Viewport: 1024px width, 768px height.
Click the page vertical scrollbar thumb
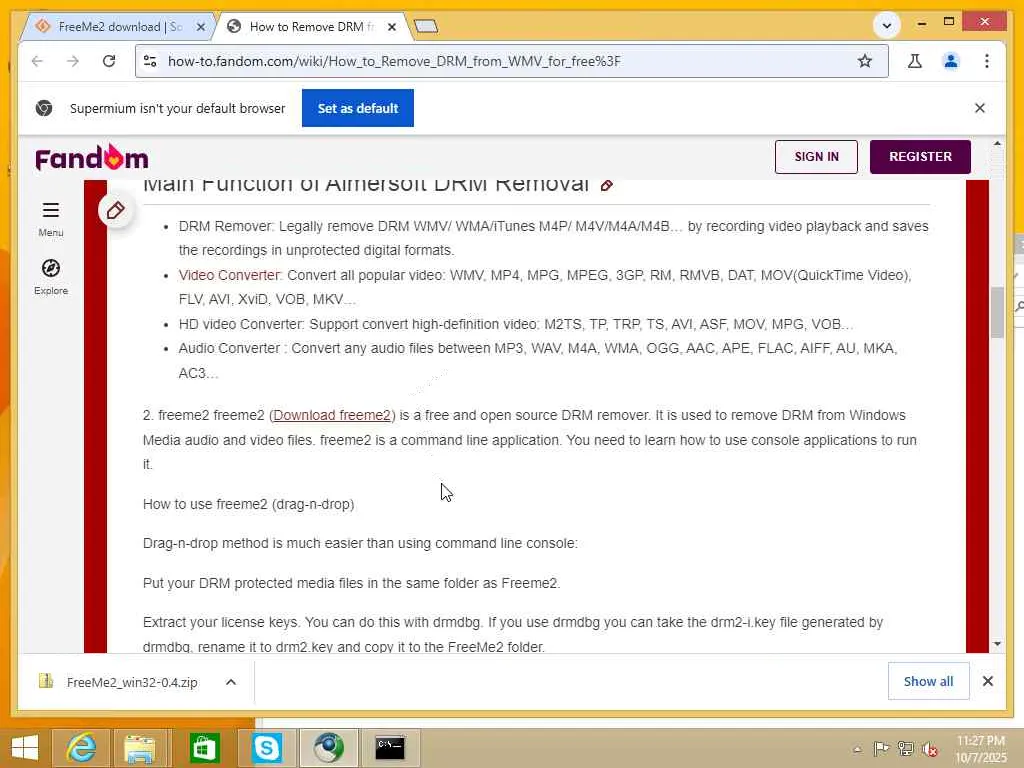tap(997, 312)
